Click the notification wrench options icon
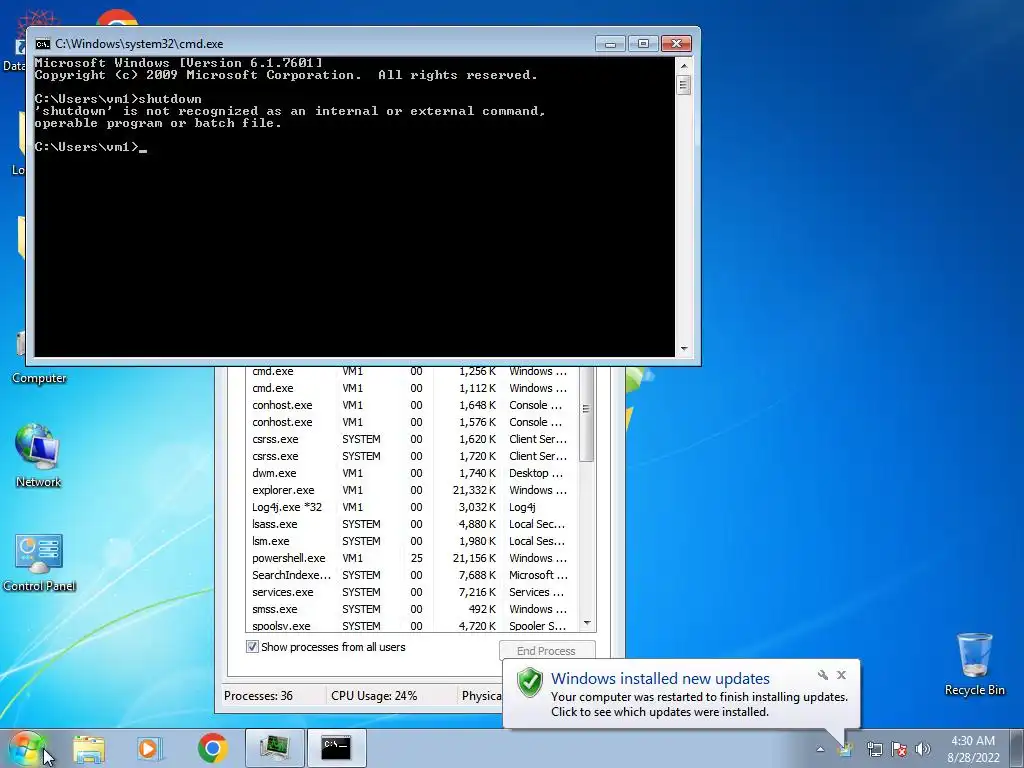 point(823,675)
